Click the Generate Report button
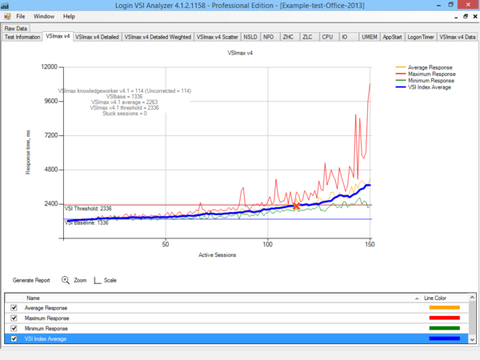 [x=31, y=280]
